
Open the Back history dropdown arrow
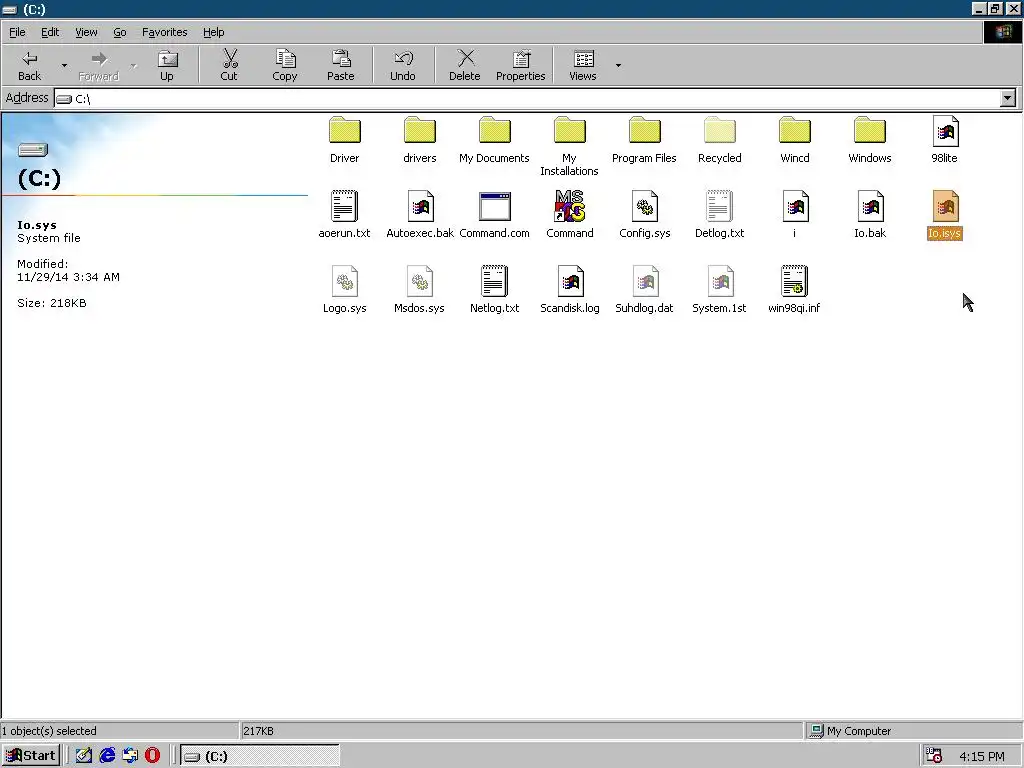(x=64, y=65)
